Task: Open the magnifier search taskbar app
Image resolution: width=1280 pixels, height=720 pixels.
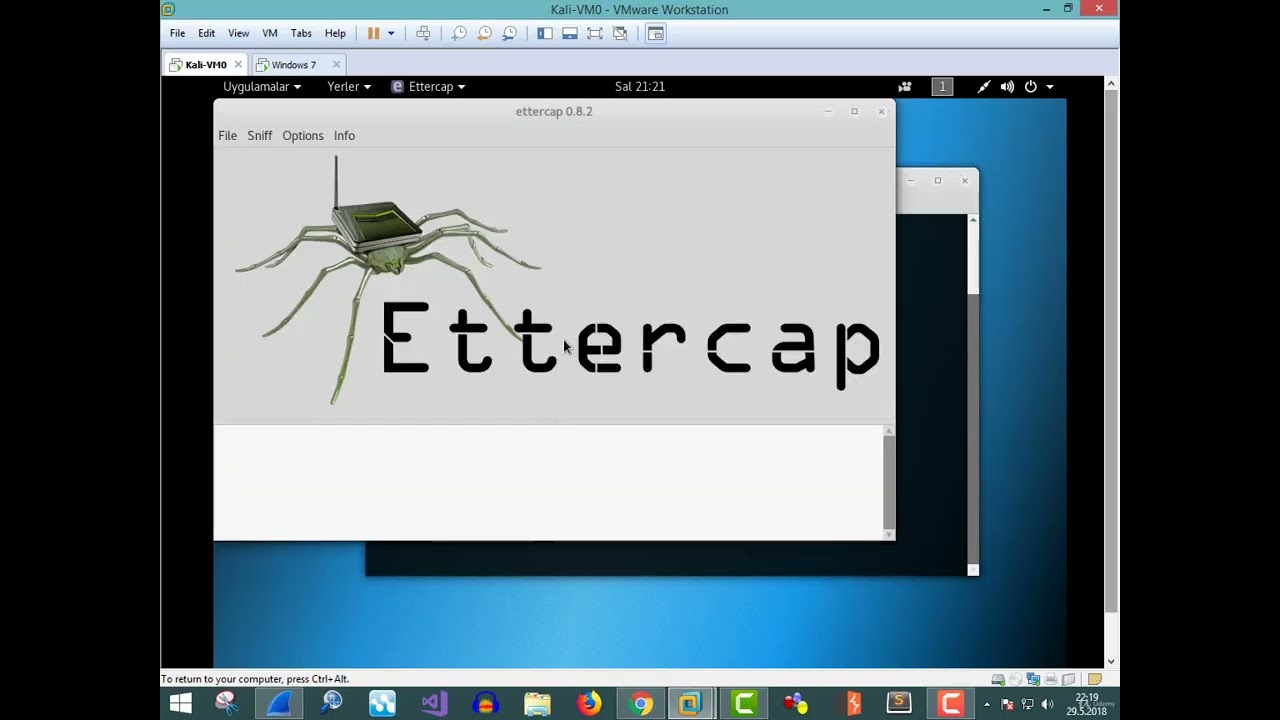Action: pyautogui.click(x=331, y=704)
